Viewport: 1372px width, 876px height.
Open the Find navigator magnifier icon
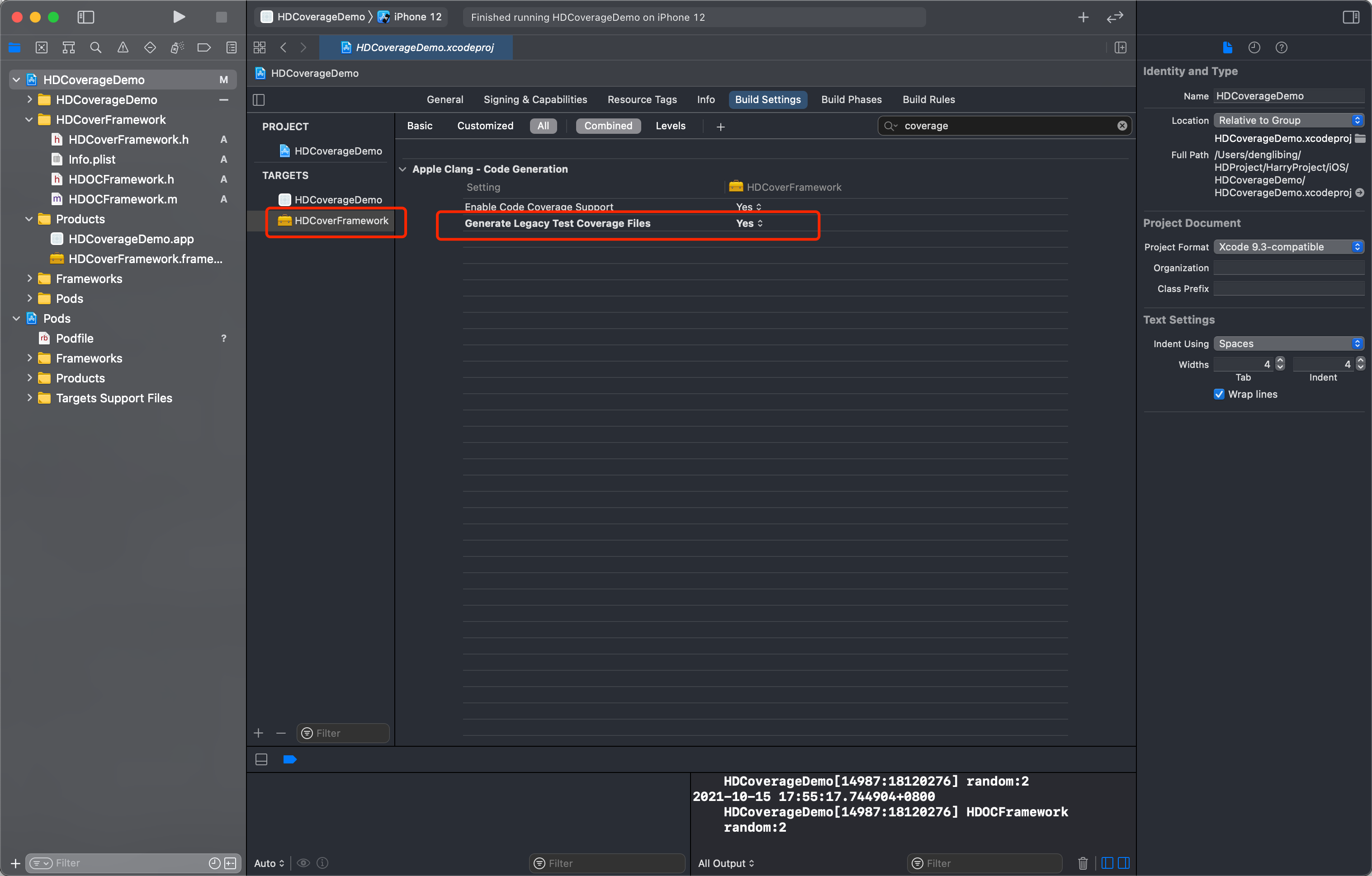coord(96,47)
